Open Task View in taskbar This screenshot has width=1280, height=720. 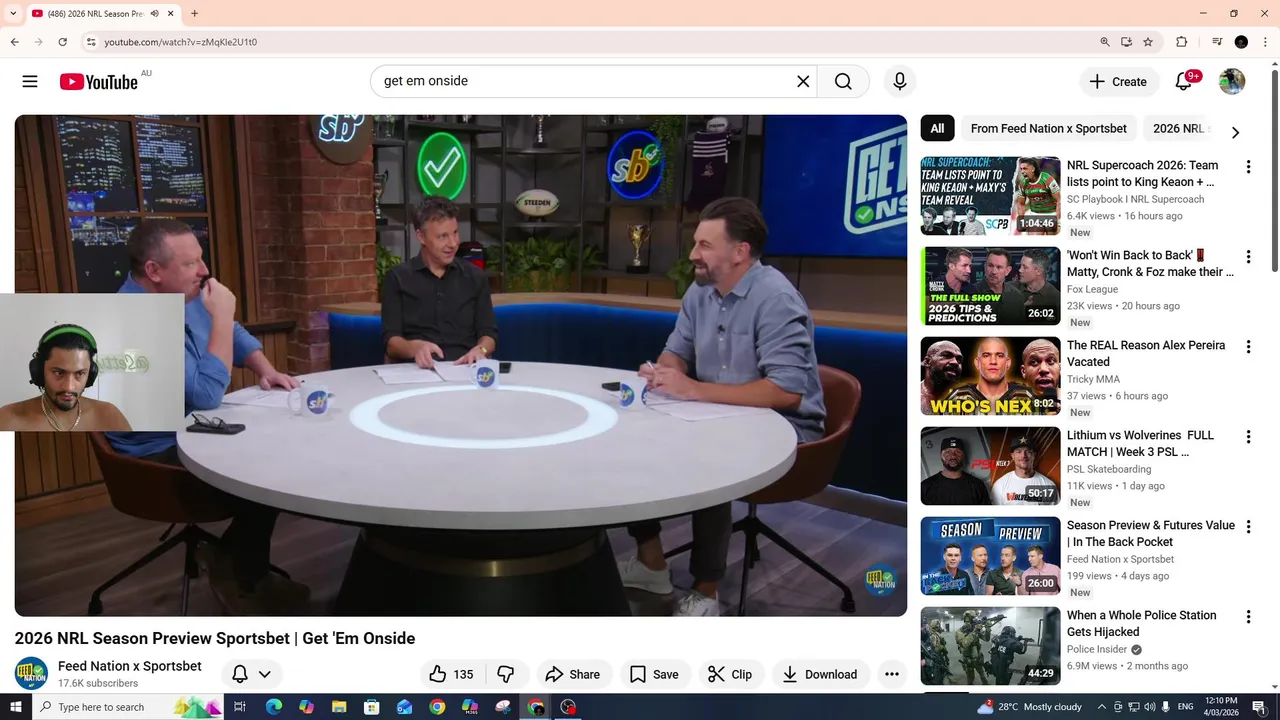[240, 707]
